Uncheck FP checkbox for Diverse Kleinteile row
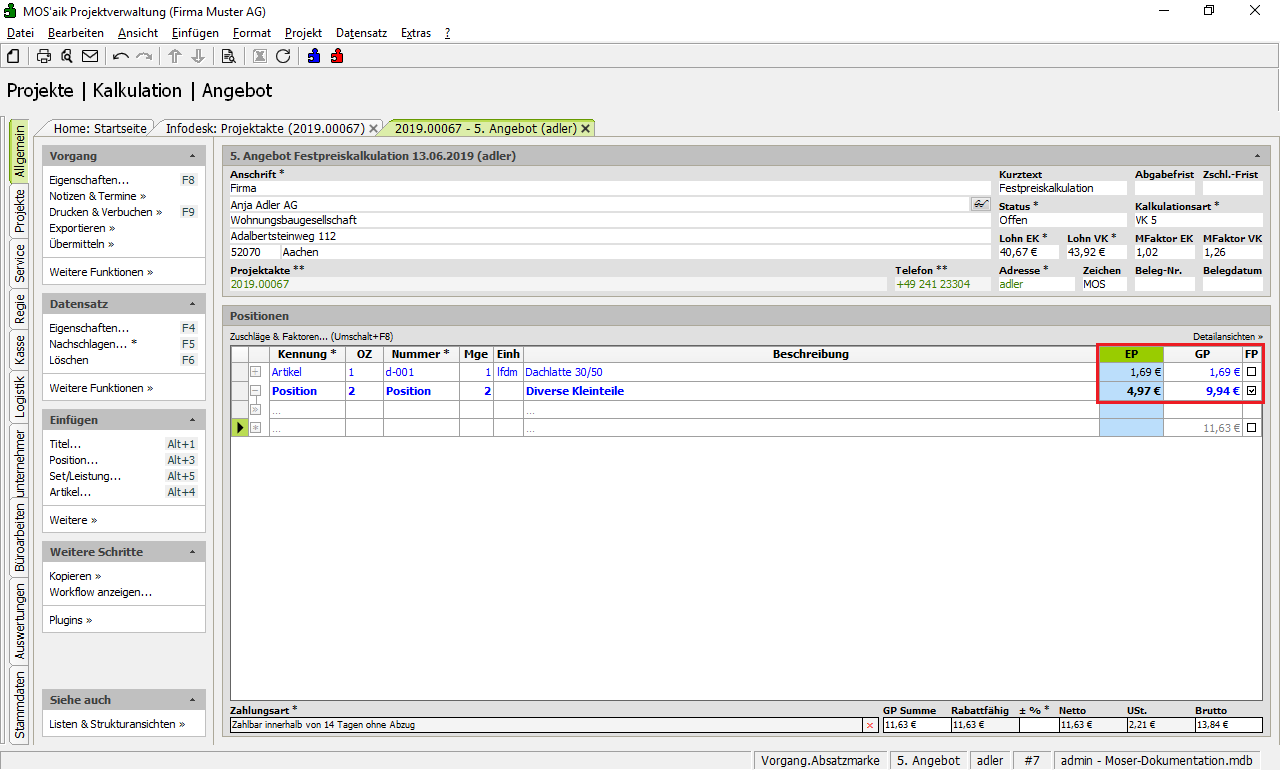The width and height of the screenshot is (1280, 770). 1251,391
